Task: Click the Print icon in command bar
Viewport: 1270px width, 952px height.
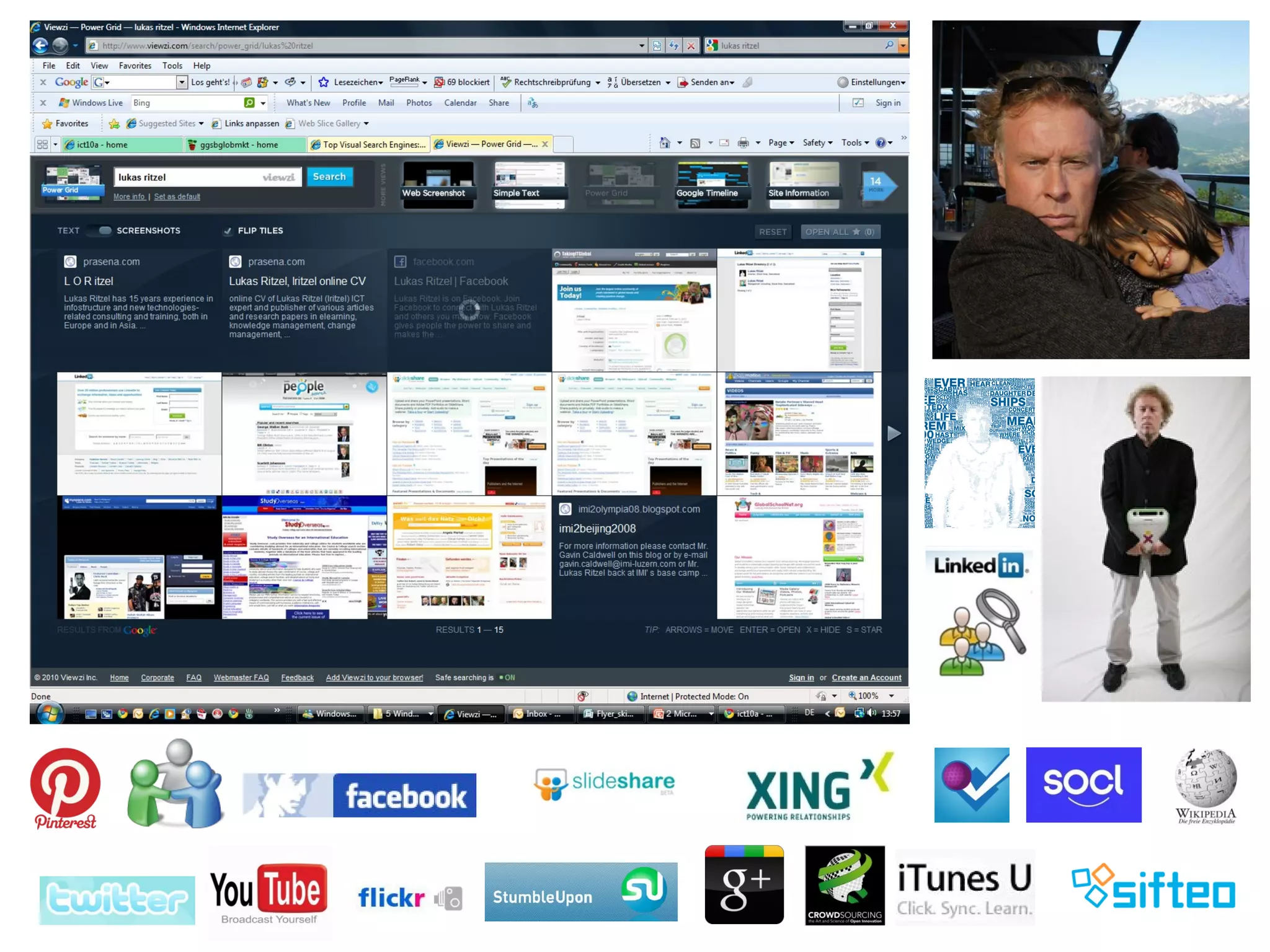Action: click(x=743, y=143)
